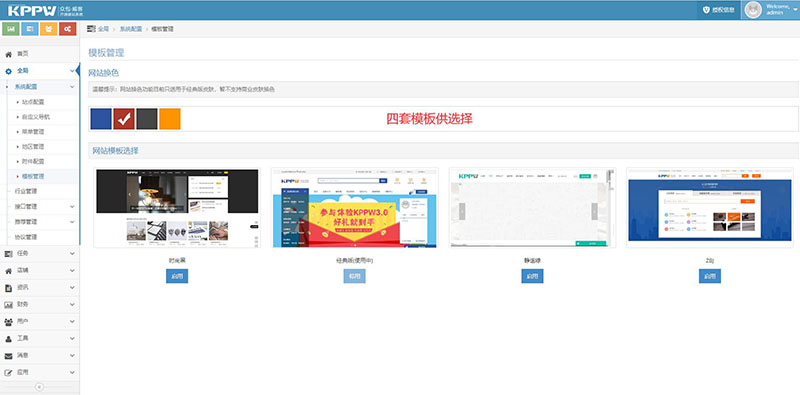Viewport: 800px width, 395px height.
Task: Expand the 任务 sidebar section
Action: pos(40,254)
